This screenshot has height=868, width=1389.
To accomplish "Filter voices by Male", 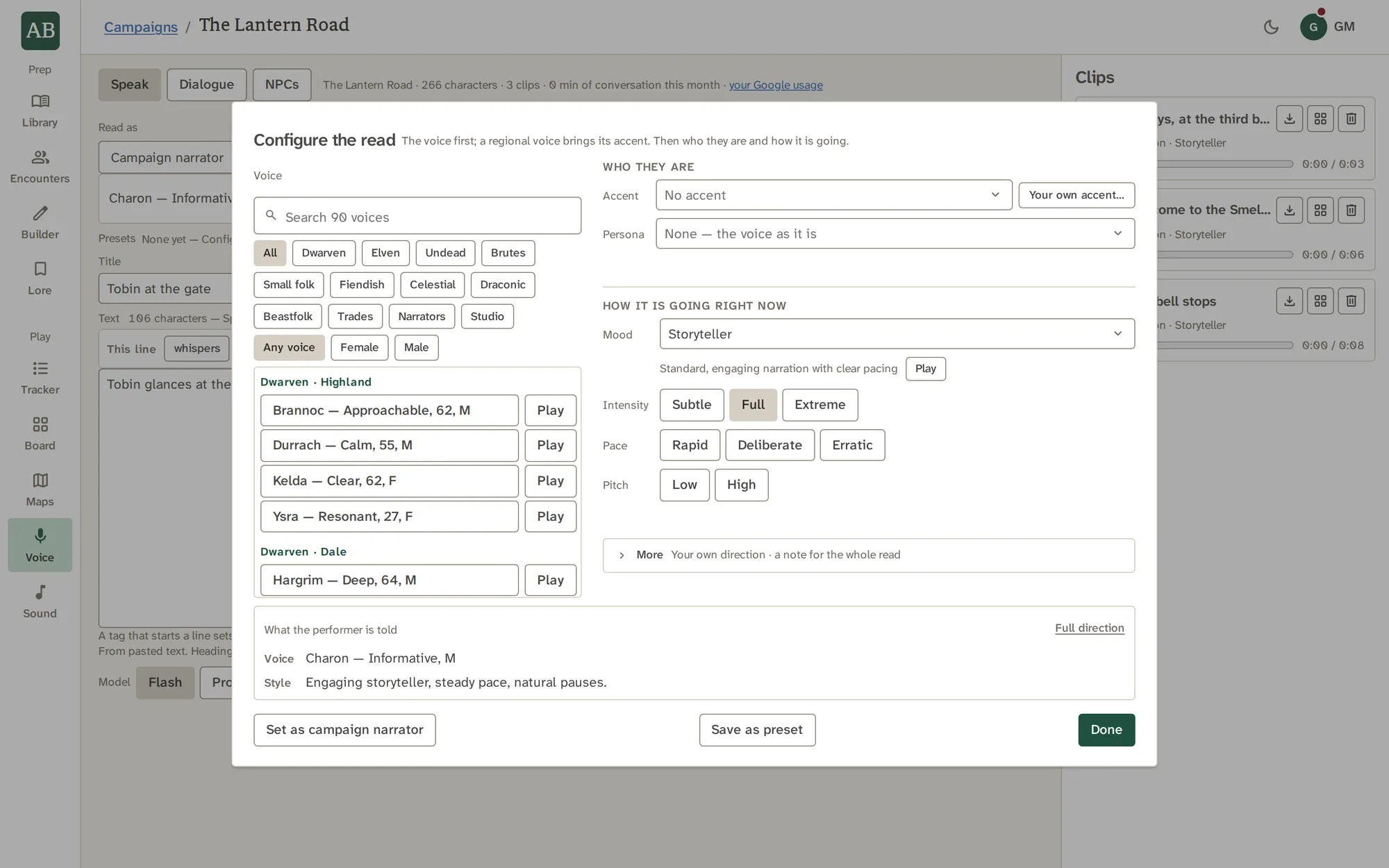I will pos(416,347).
